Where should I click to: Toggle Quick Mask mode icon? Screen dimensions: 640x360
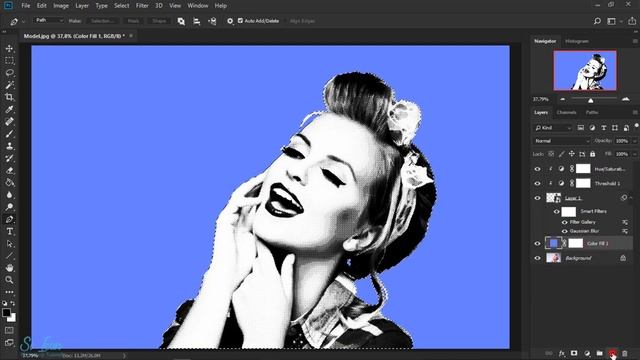(x=9, y=330)
